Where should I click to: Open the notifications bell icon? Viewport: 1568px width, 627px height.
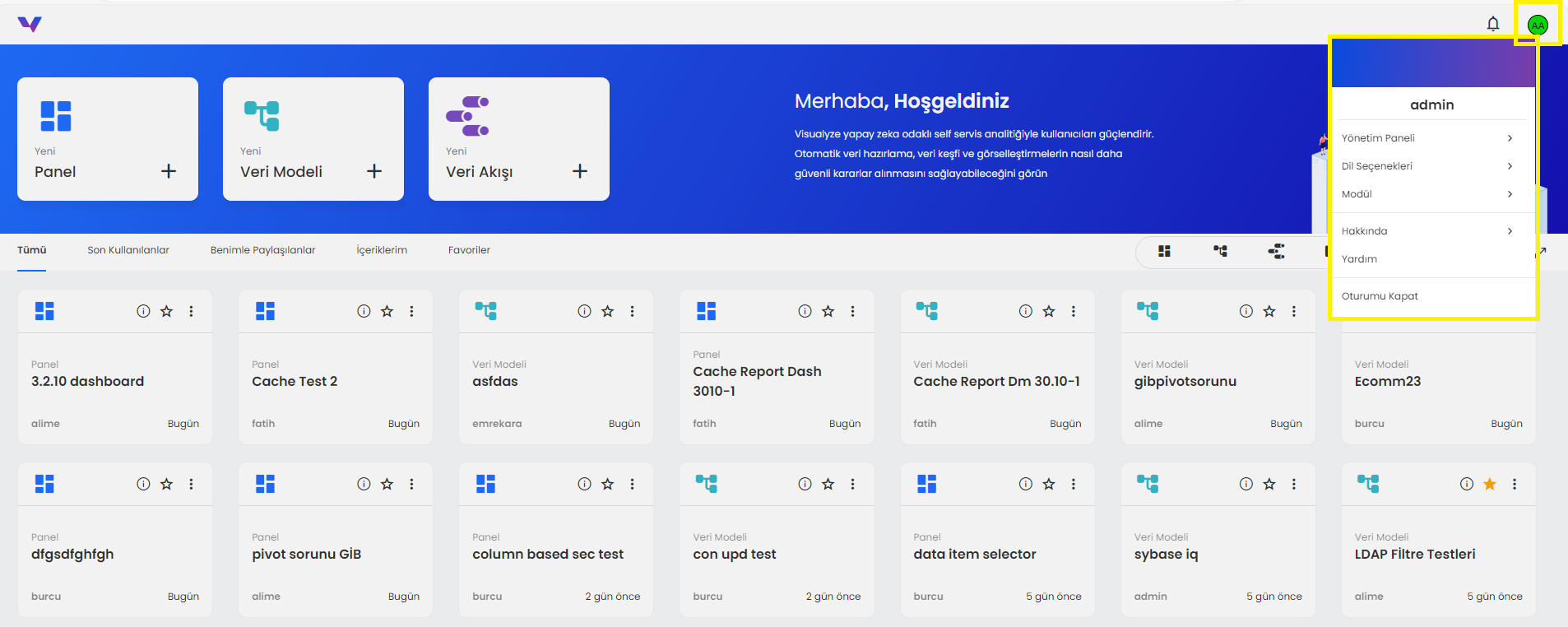tap(1492, 24)
